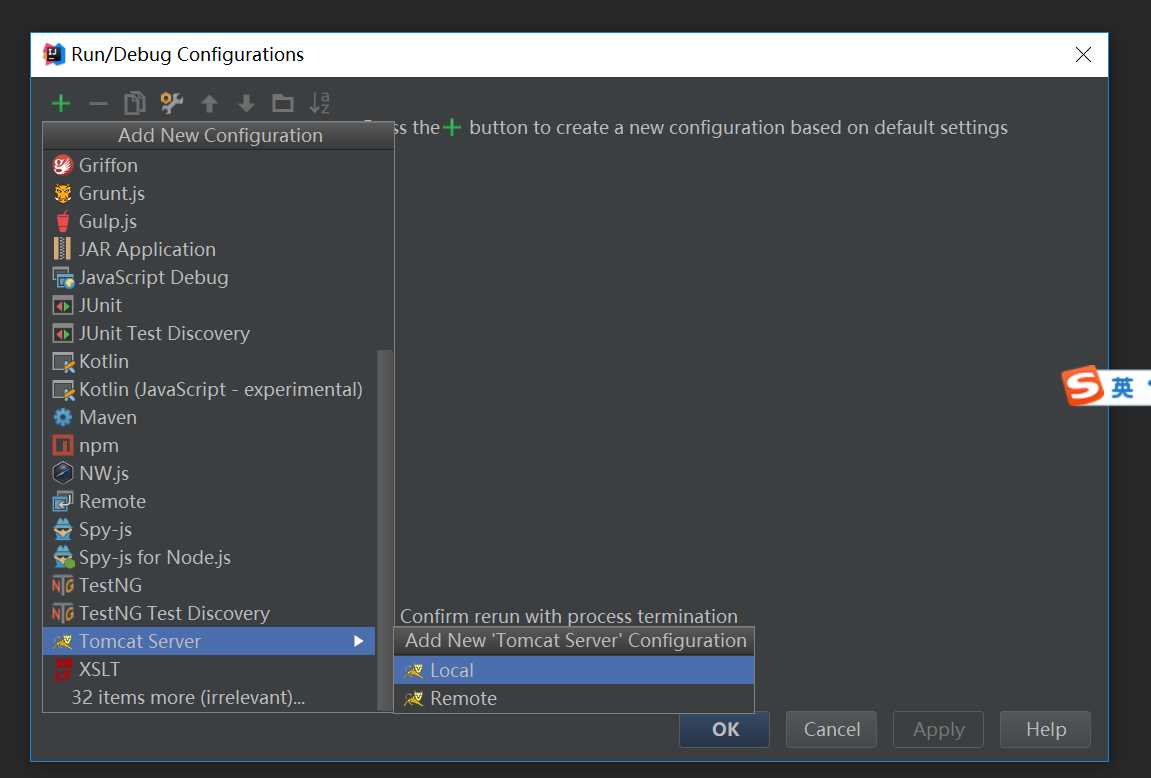
Task: Click the Create New Folder icon
Action: [x=283, y=103]
